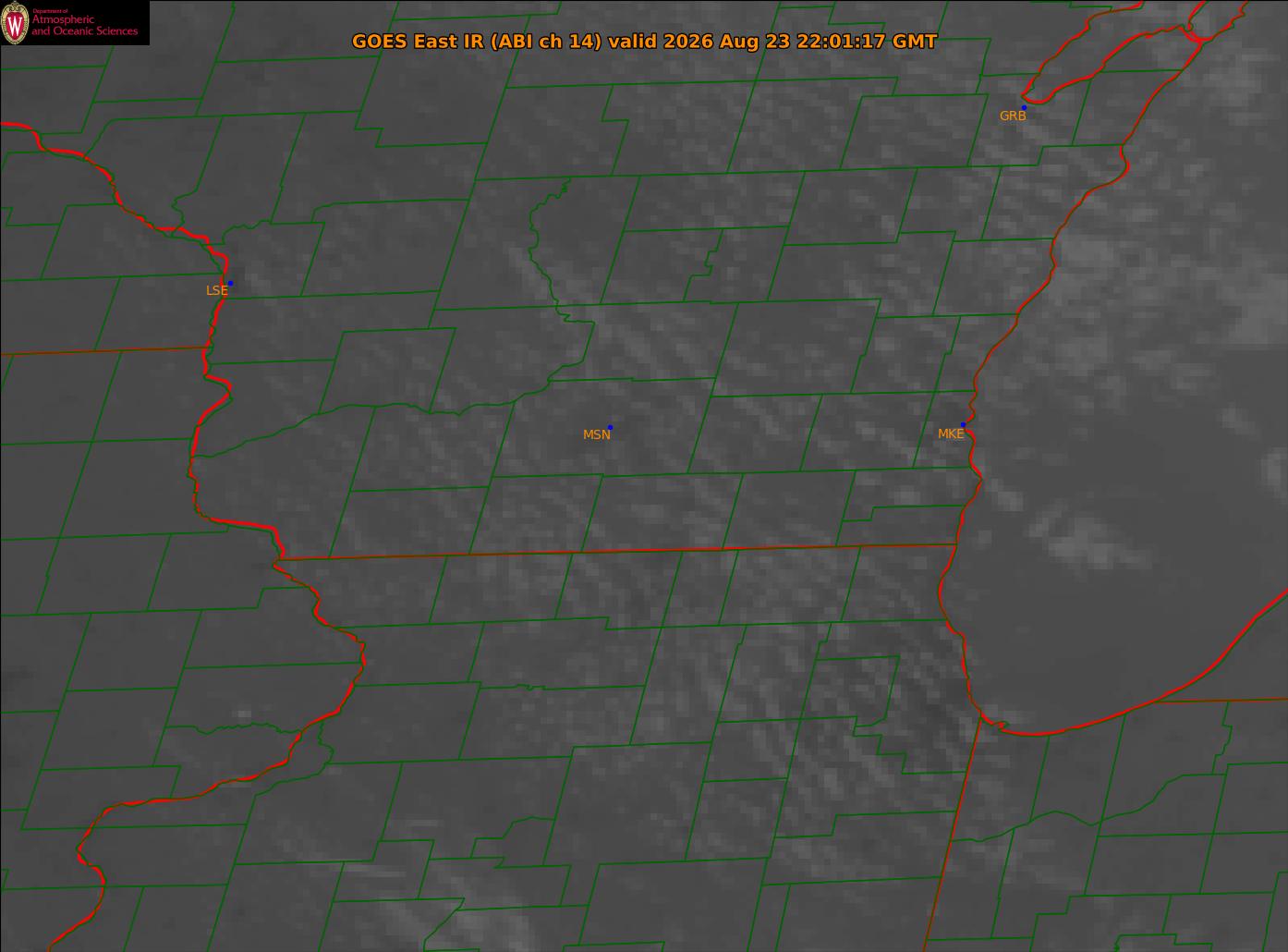Click the MKE station label

coord(951,433)
